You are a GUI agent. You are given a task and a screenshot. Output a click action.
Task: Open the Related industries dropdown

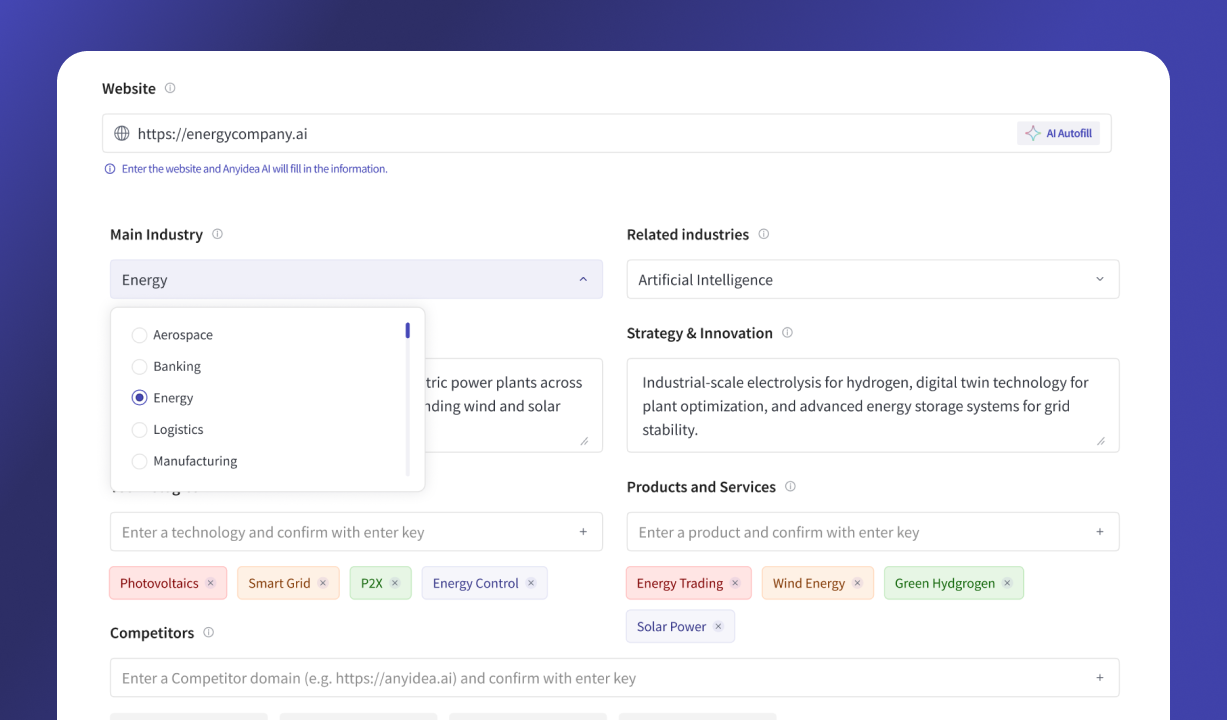1099,279
